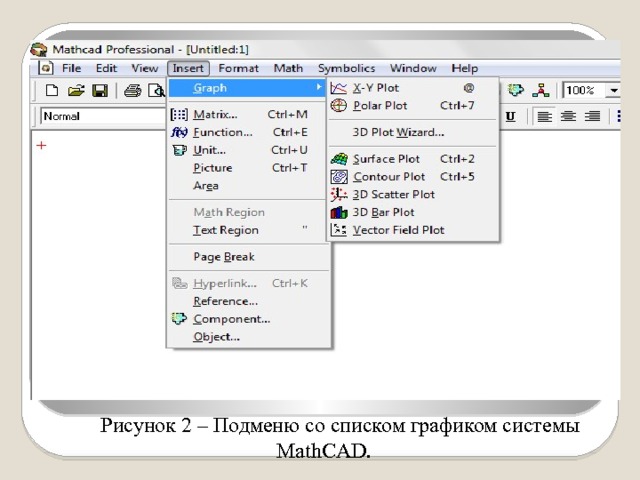Select Reference... from Insert menu

[249, 301]
